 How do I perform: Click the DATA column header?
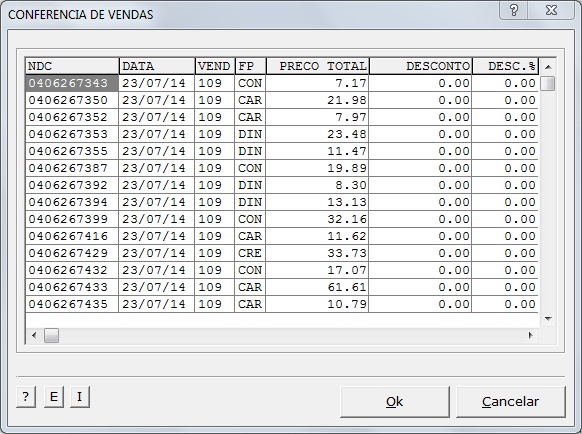click(x=157, y=66)
